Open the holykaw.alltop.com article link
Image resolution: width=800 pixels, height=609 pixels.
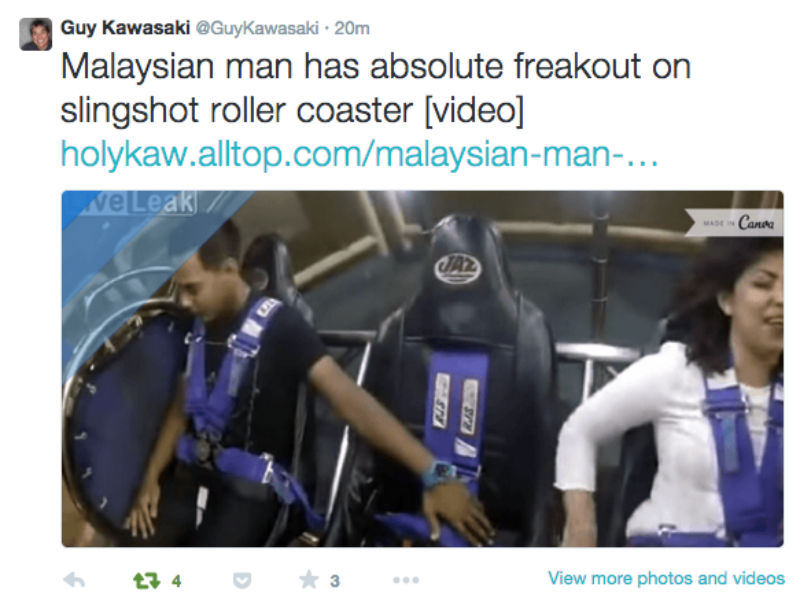tap(359, 154)
